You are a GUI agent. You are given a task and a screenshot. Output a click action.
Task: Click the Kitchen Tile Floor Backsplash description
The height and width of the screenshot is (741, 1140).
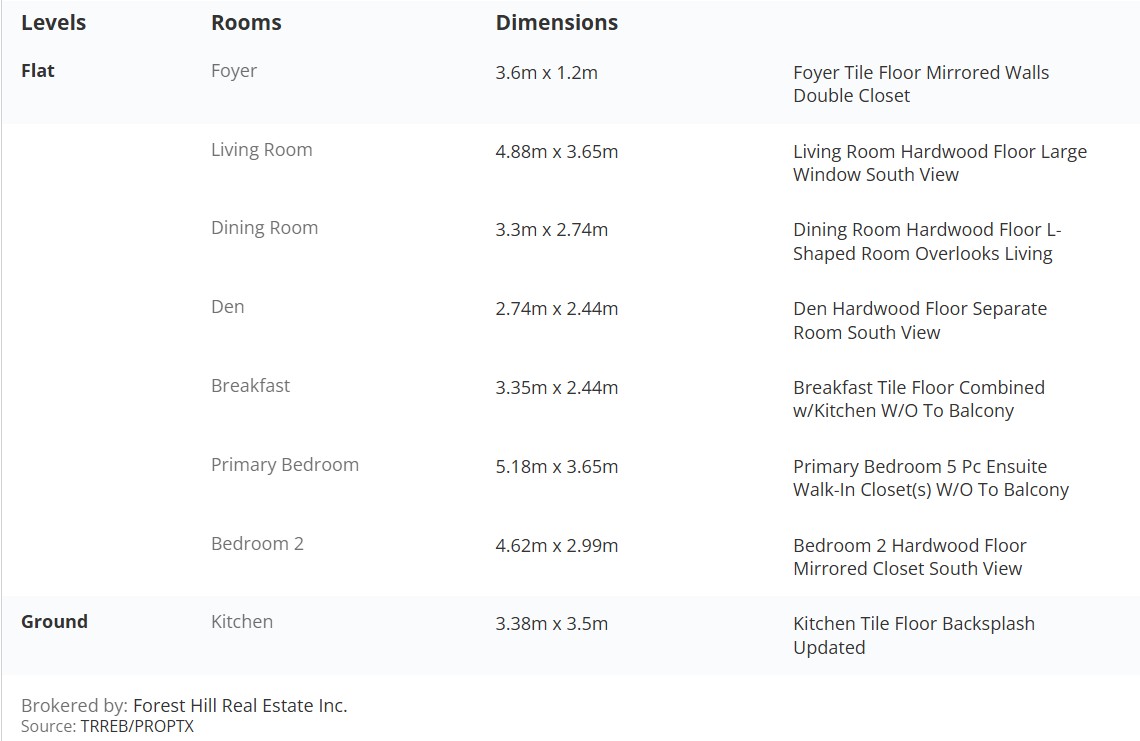point(914,636)
